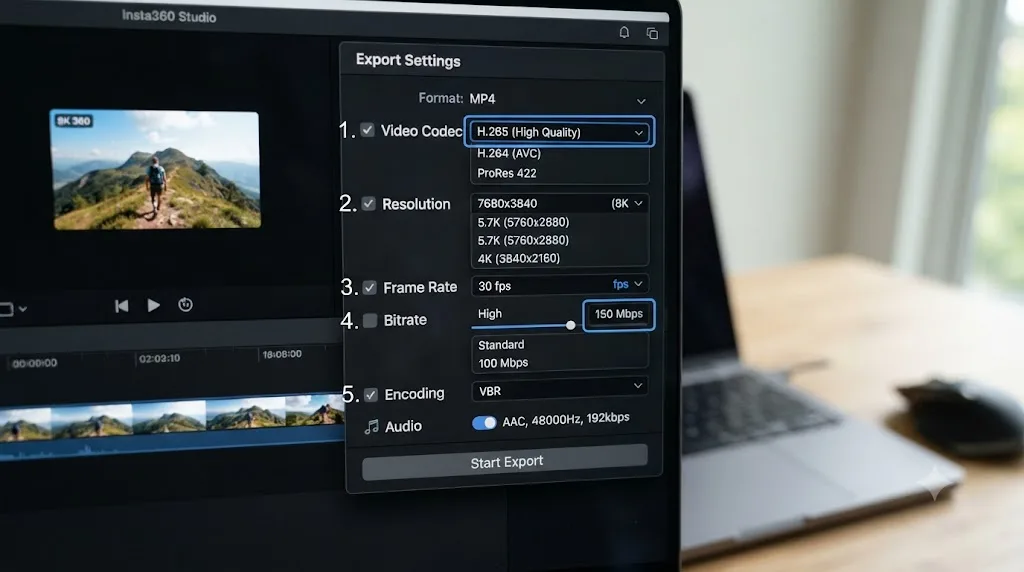Open the 7680x3840 resolution dropdown
The width and height of the screenshot is (1024, 572).
click(x=560, y=204)
